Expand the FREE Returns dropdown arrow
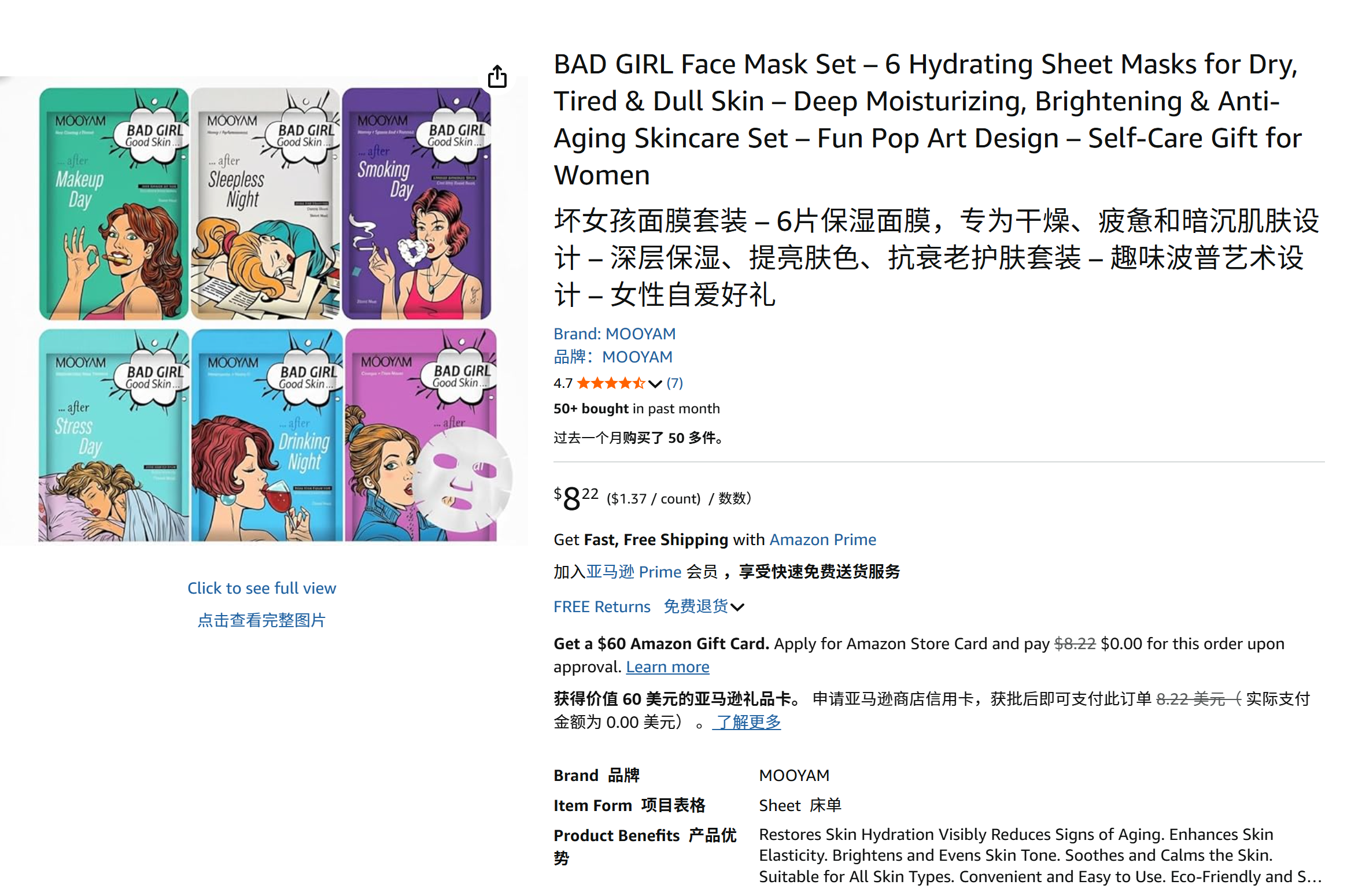The height and width of the screenshot is (896, 1351). [x=737, y=608]
